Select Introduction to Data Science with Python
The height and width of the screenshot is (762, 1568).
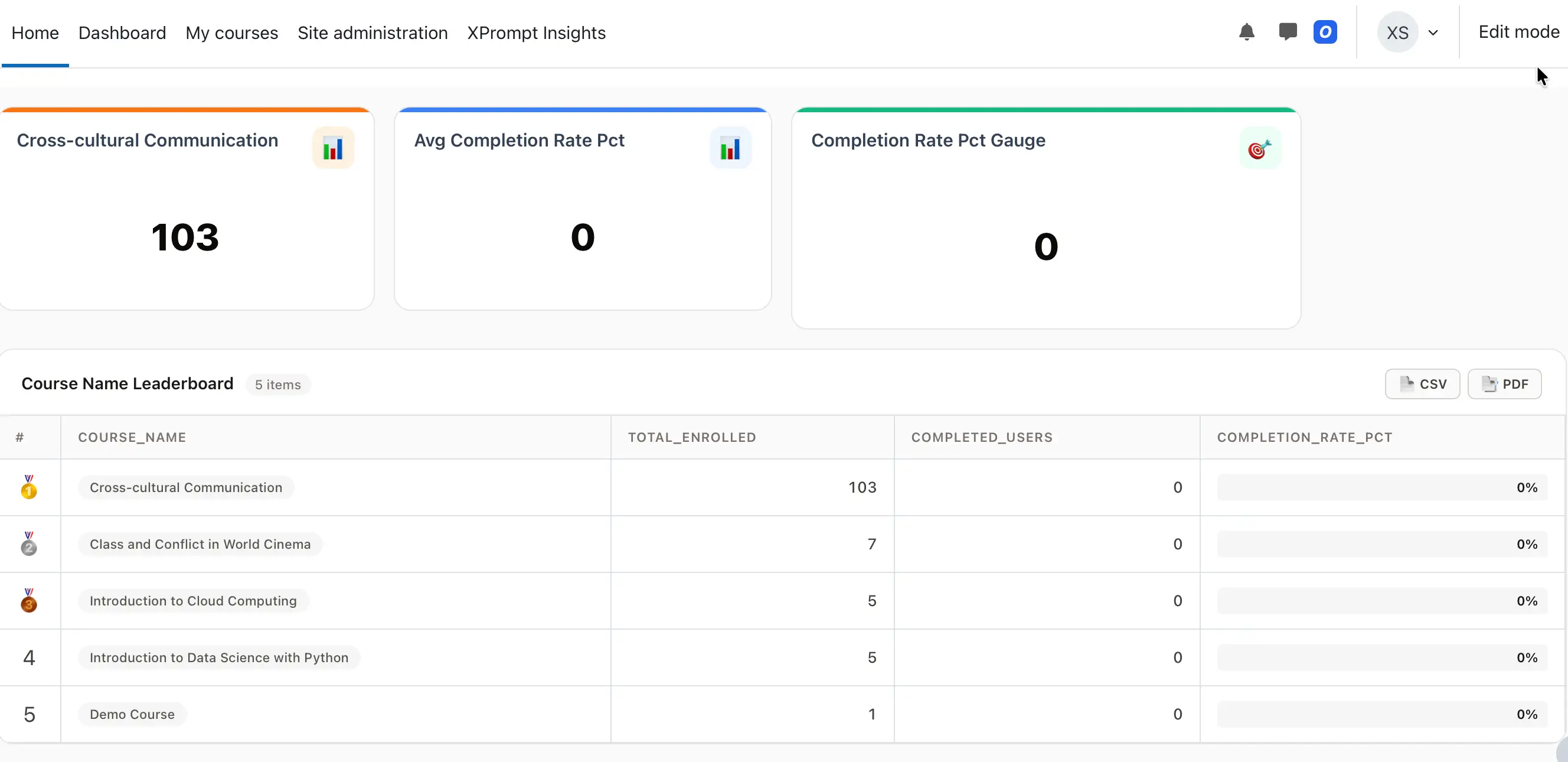(219, 657)
